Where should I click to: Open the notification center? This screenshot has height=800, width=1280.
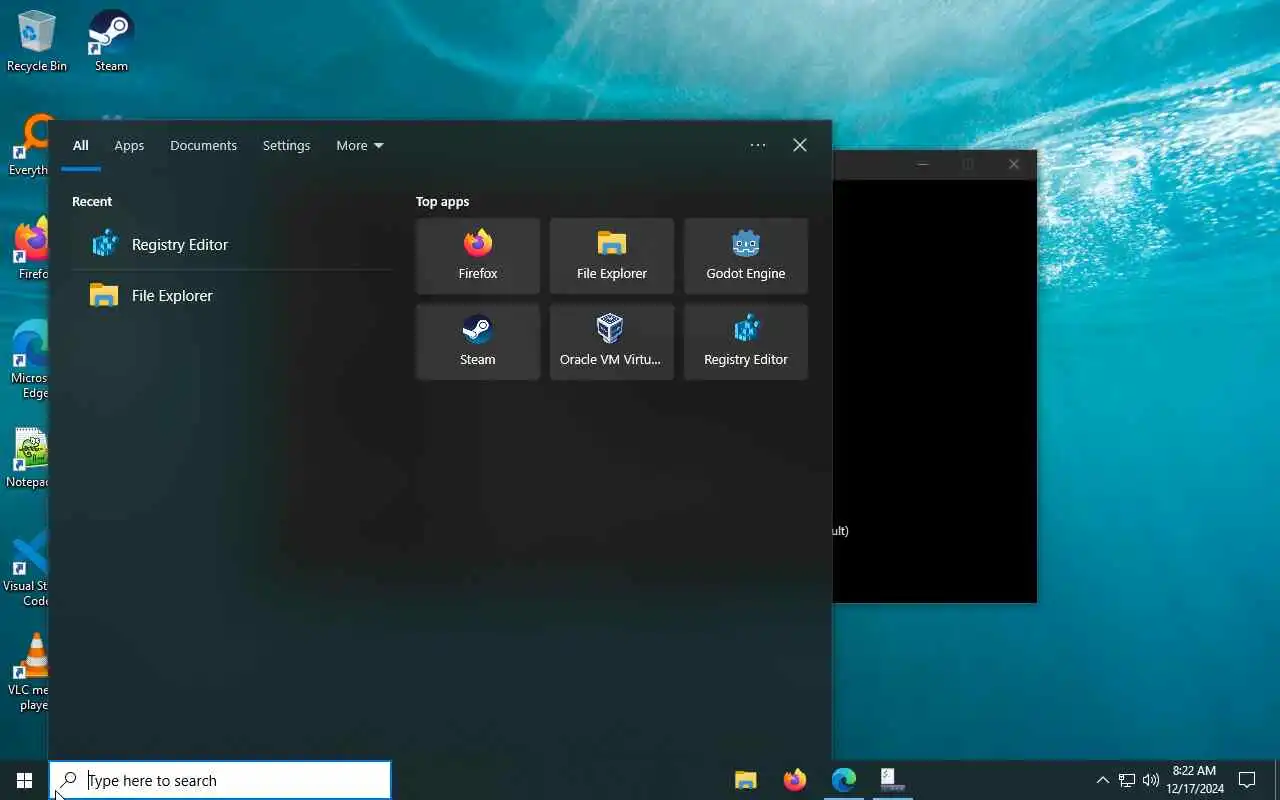click(x=1247, y=780)
